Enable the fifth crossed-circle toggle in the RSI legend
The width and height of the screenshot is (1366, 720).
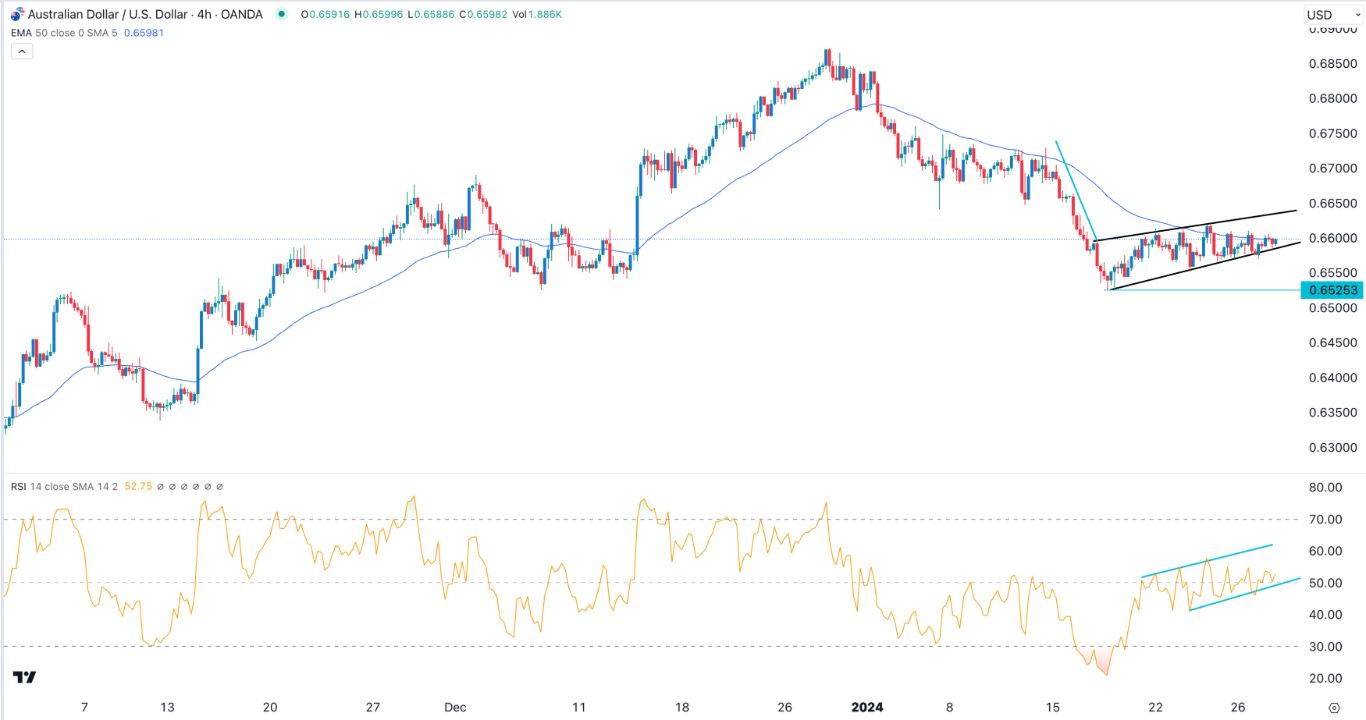pyautogui.click(x=206, y=487)
